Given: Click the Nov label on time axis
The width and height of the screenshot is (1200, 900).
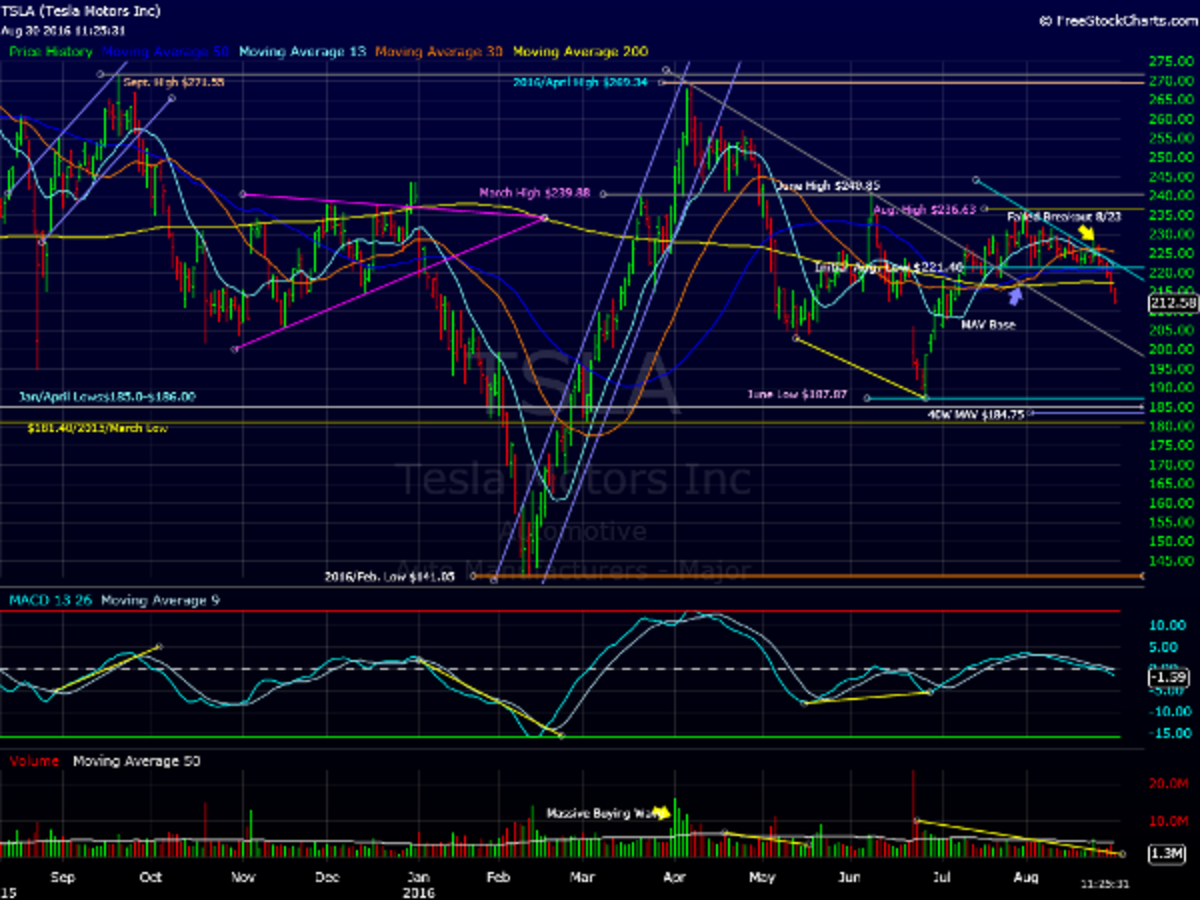Looking at the screenshot, I should (x=242, y=877).
